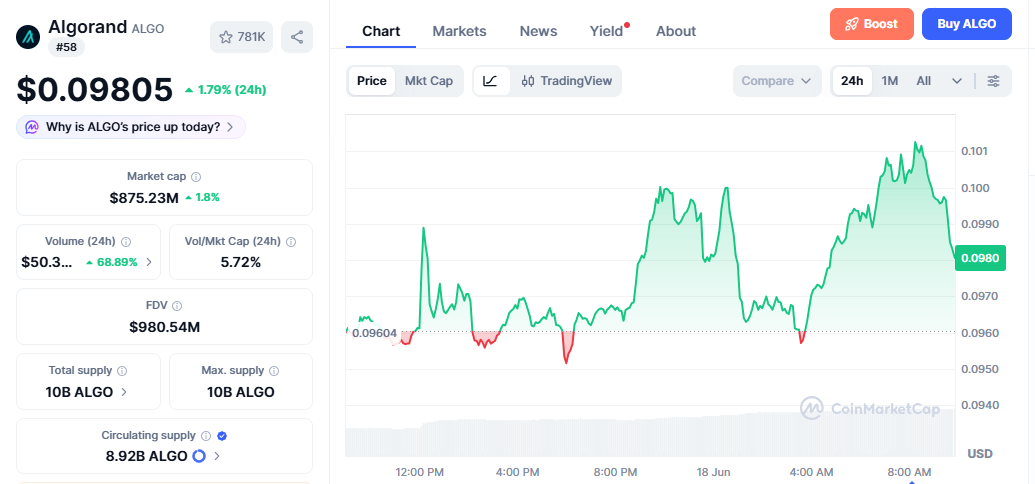This screenshot has width=1035, height=484.
Task: Open the About tab
Action: pyautogui.click(x=676, y=31)
